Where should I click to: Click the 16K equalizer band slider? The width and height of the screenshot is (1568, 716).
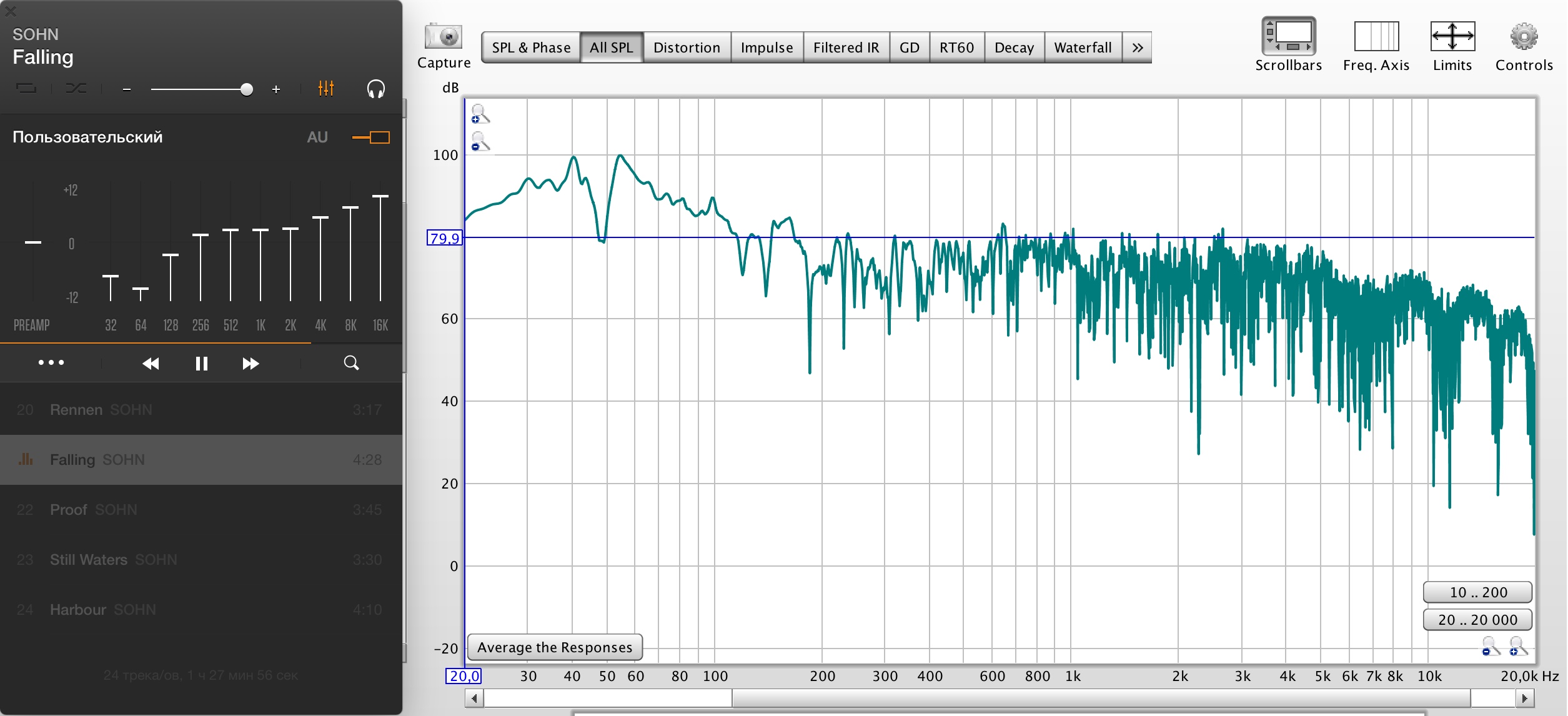pos(380,196)
